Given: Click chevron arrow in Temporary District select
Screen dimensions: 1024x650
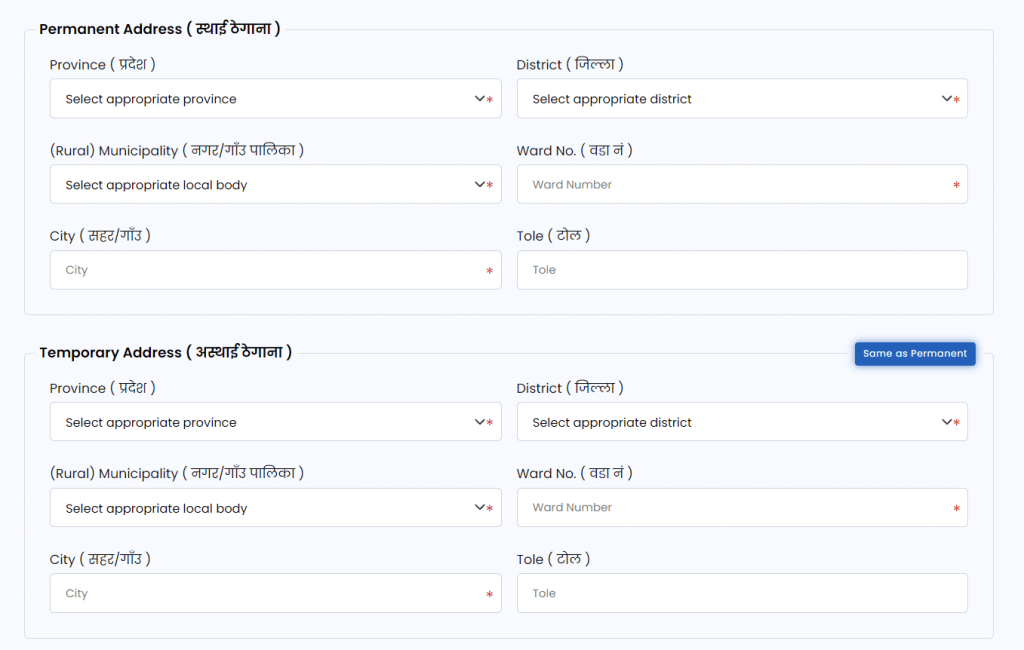Looking at the screenshot, I should pos(947,422).
